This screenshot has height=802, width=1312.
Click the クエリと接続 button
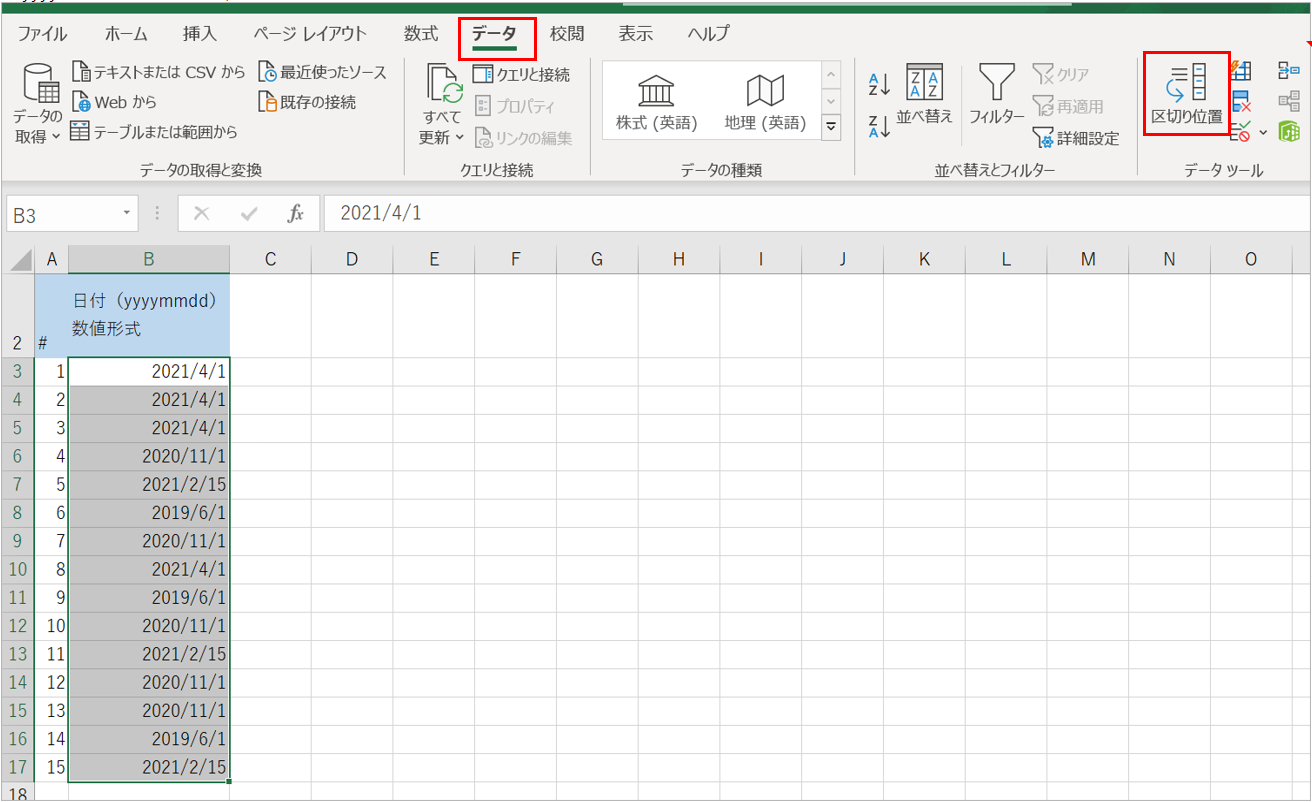coord(521,75)
